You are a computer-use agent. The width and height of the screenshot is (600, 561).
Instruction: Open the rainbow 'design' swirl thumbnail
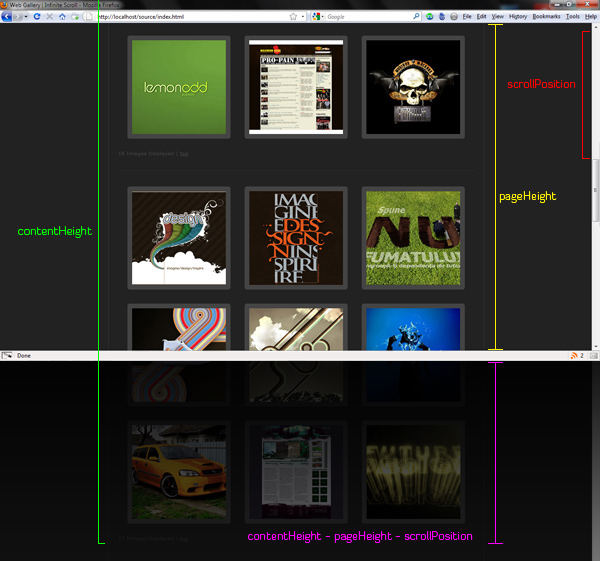(x=179, y=238)
